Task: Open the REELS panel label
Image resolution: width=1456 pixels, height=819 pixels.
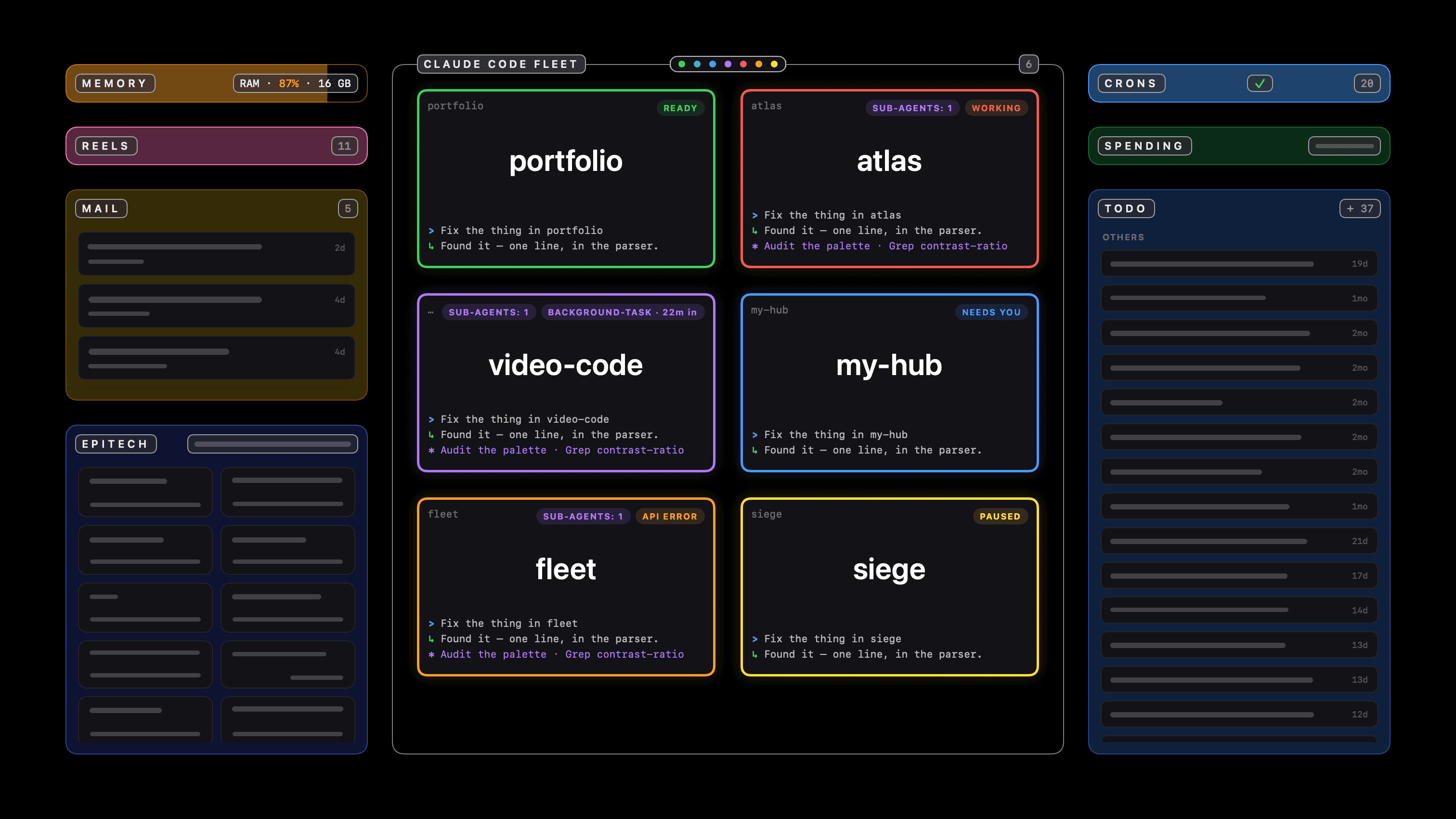Action: click(x=106, y=146)
